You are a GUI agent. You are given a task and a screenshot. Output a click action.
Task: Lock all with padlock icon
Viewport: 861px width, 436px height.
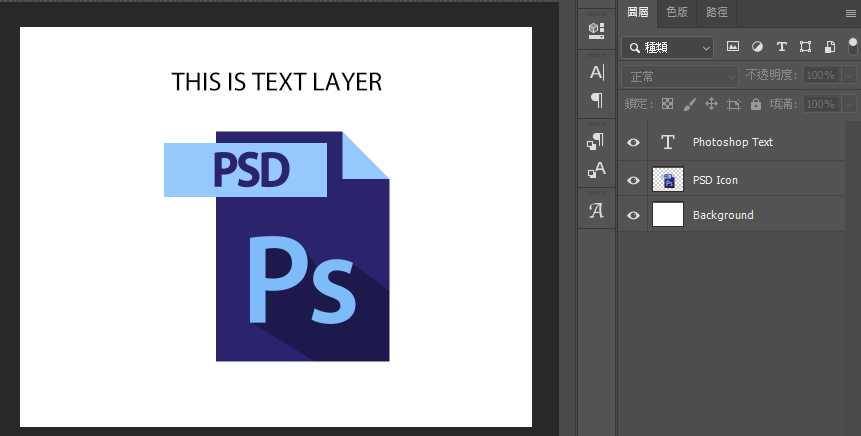tap(756, 104)
